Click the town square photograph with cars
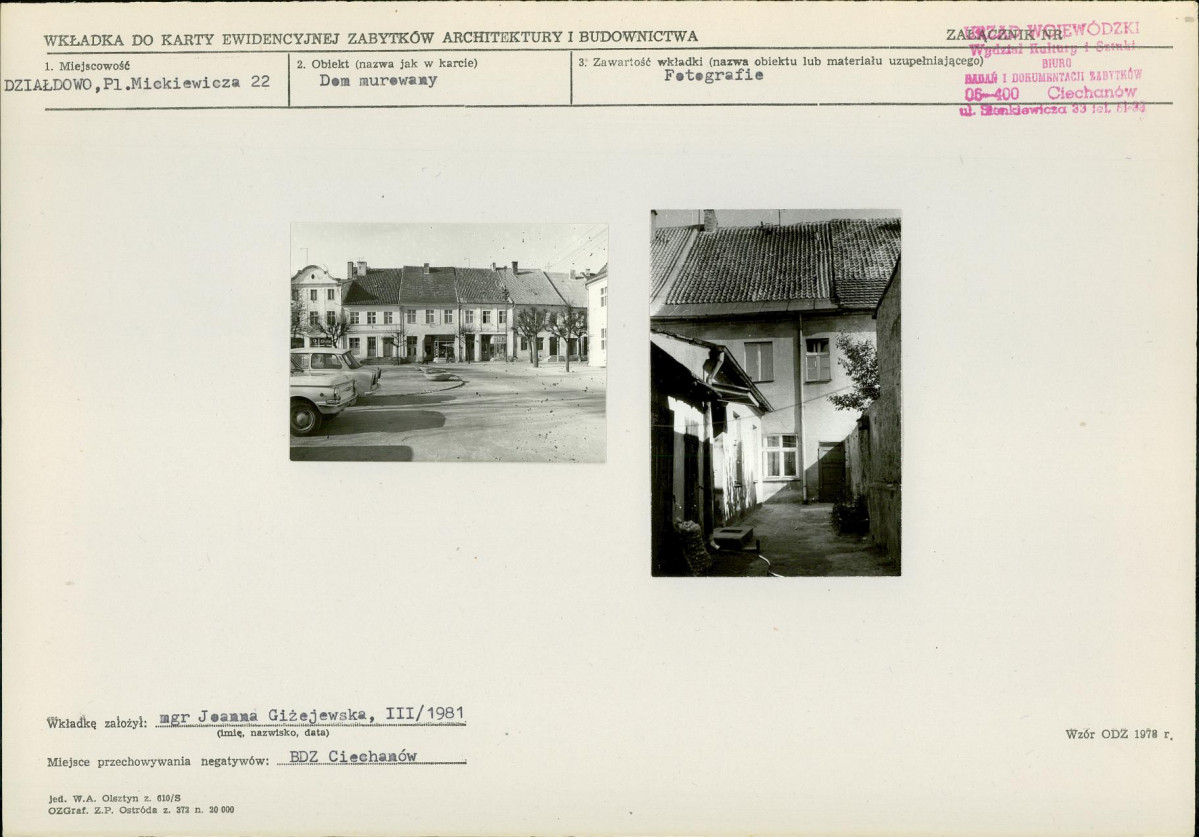 tap(448, 342)
